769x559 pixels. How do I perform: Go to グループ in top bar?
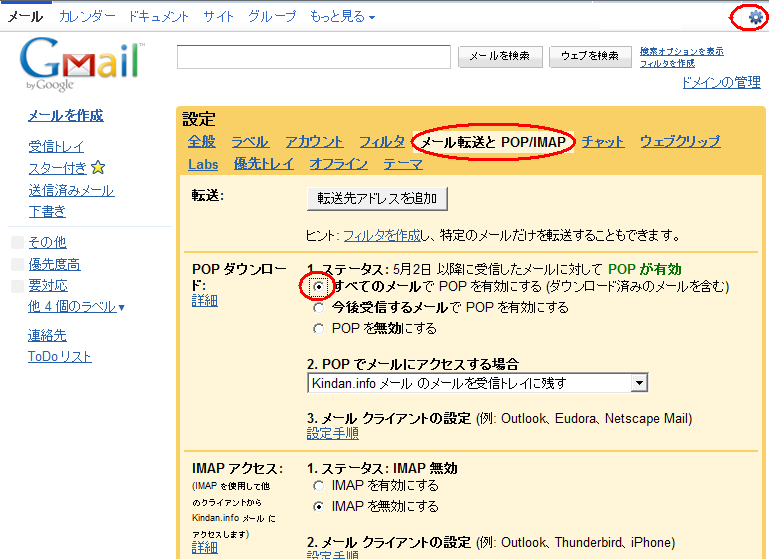[272, 17]
